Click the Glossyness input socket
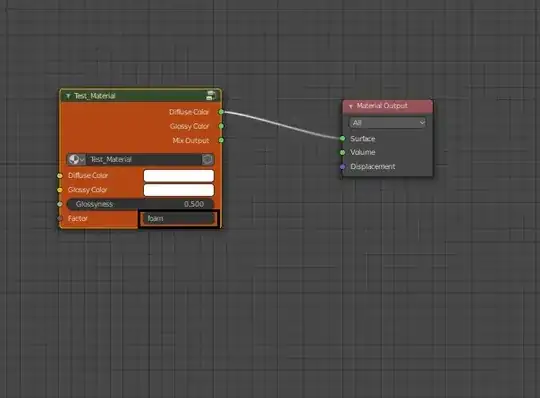540x398 pixels. [60, 204]
